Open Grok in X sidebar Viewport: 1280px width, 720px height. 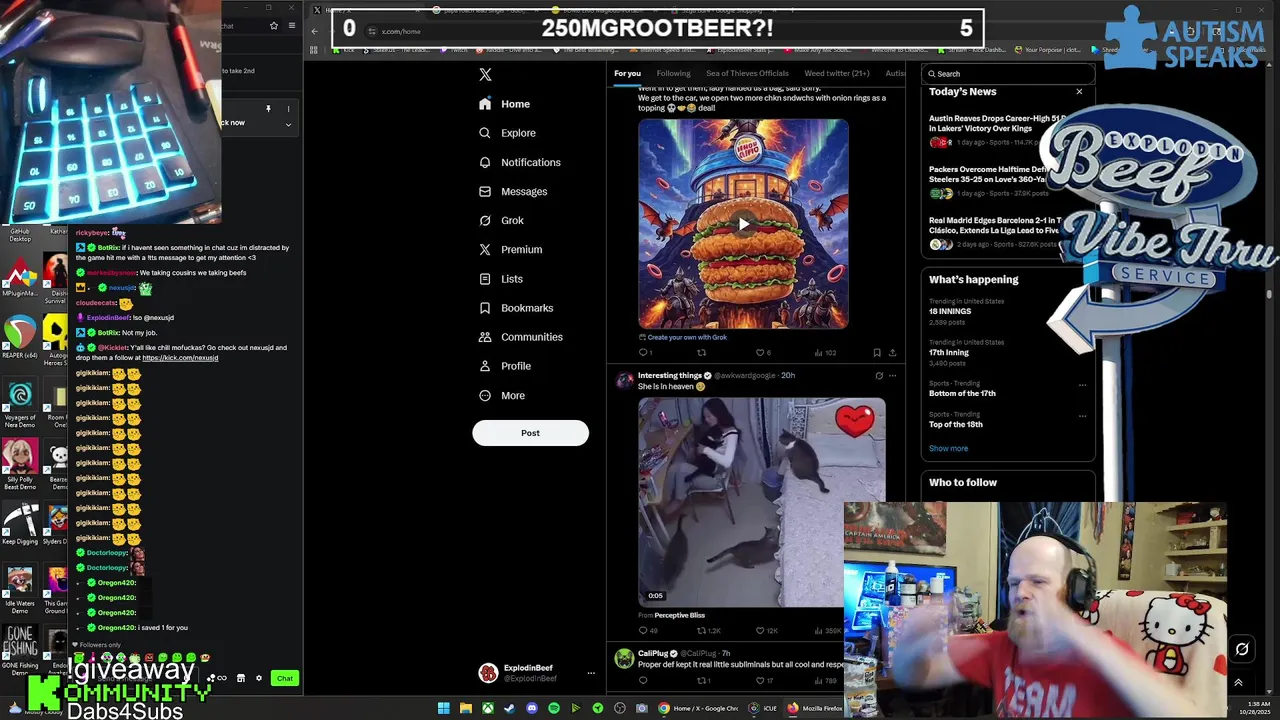[x=501, y=220]
